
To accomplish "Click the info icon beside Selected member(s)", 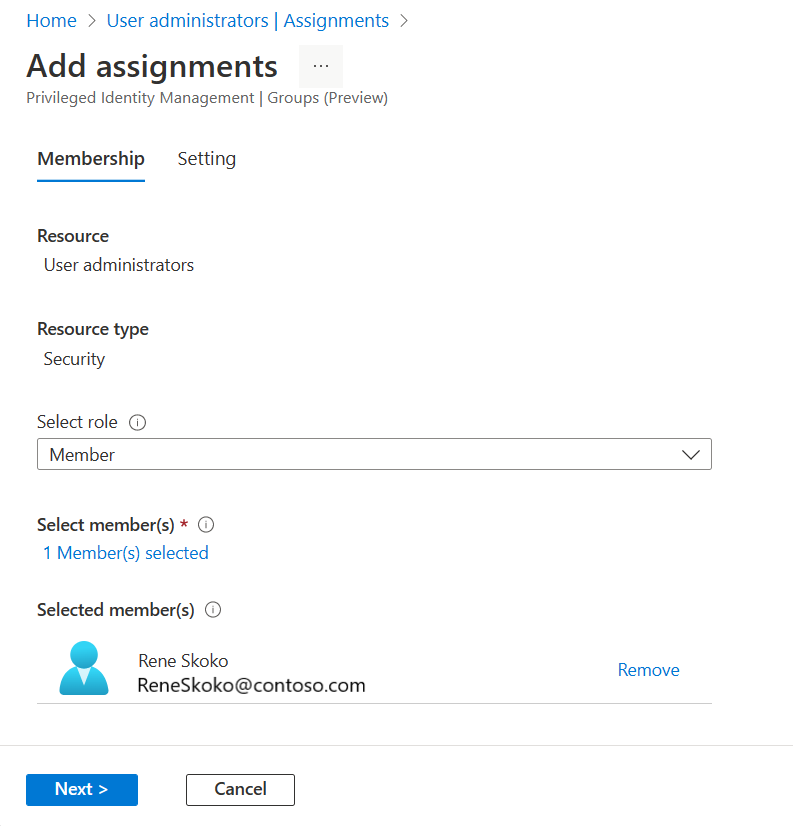I will (213, 610).
